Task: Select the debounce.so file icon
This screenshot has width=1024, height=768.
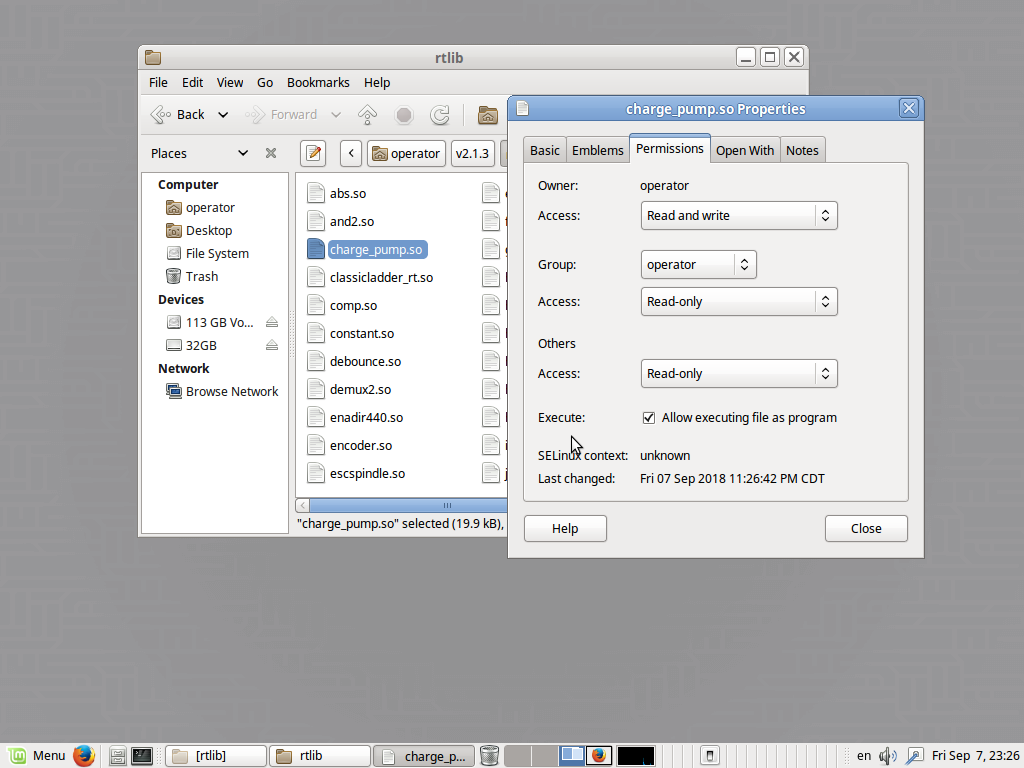Action: (x=315, y=361)
